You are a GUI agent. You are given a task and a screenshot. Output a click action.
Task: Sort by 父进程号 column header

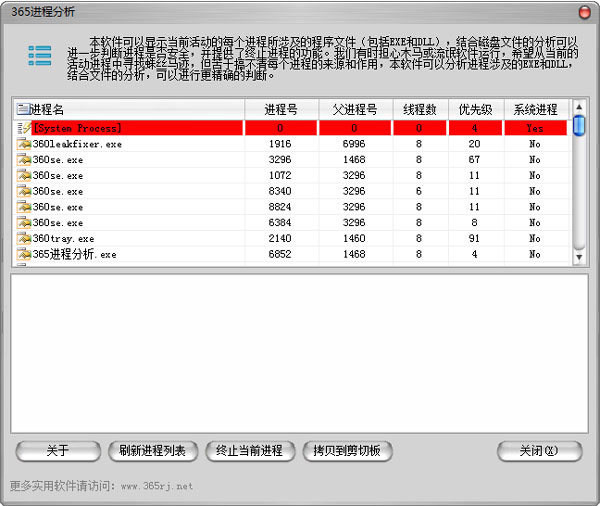tap(355, 109)
